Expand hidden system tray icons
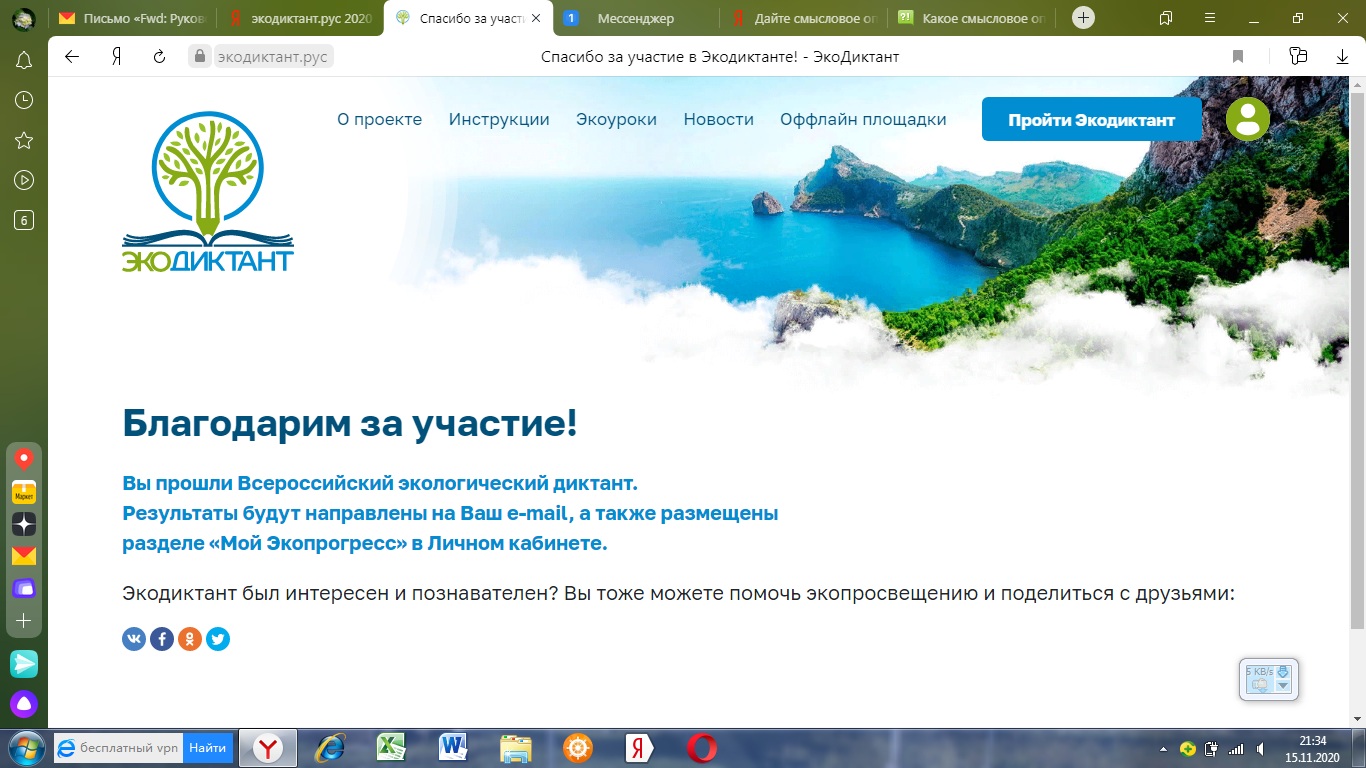Screen dimensions: 1366x768 click(x=1163, y=748)
